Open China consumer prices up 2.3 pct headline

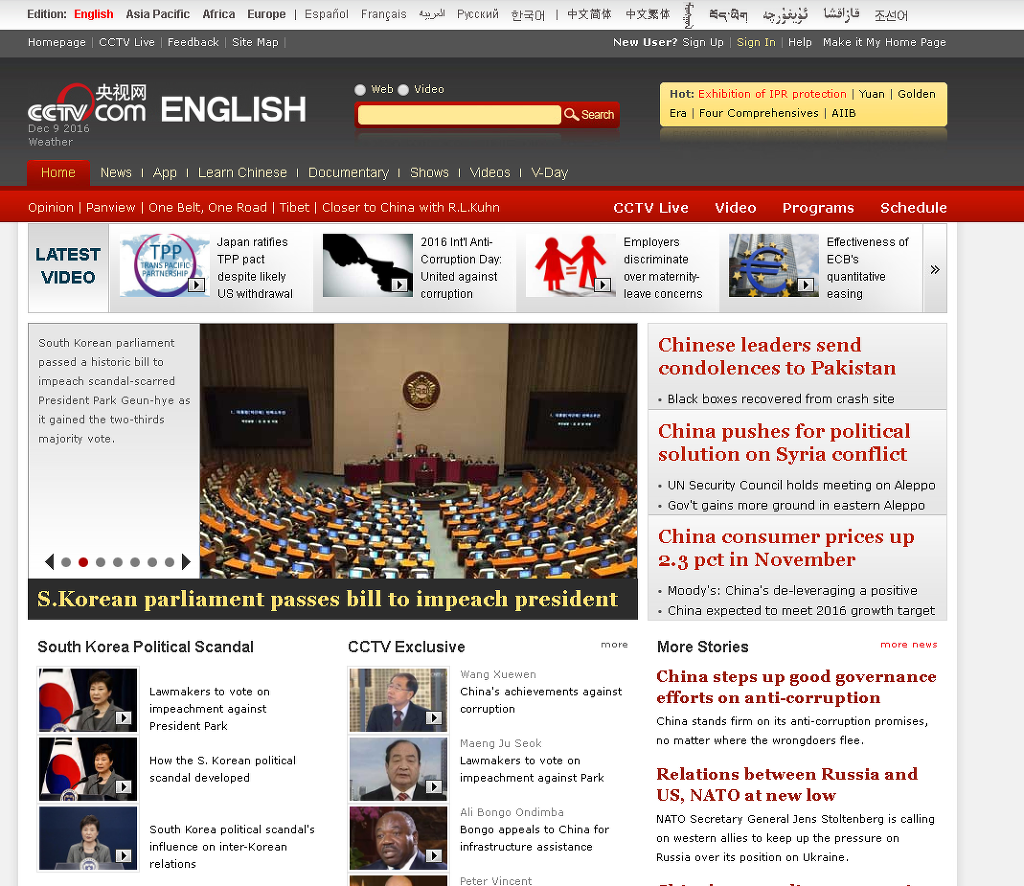point(786,548)
